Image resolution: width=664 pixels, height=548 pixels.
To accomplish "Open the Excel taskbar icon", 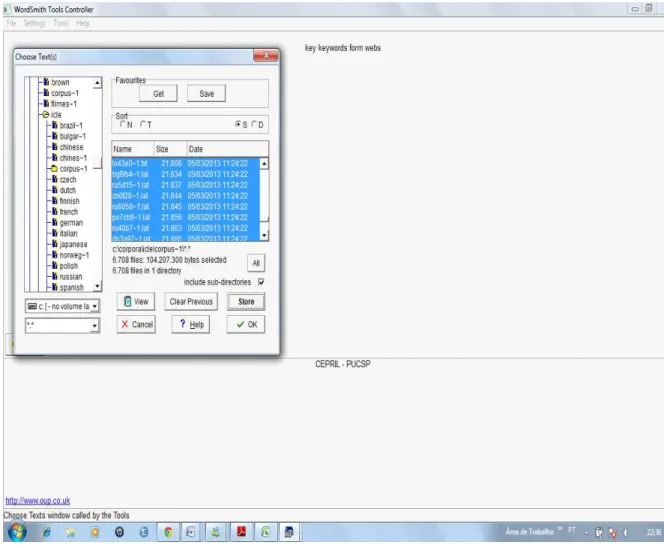I will pos(266,532).
